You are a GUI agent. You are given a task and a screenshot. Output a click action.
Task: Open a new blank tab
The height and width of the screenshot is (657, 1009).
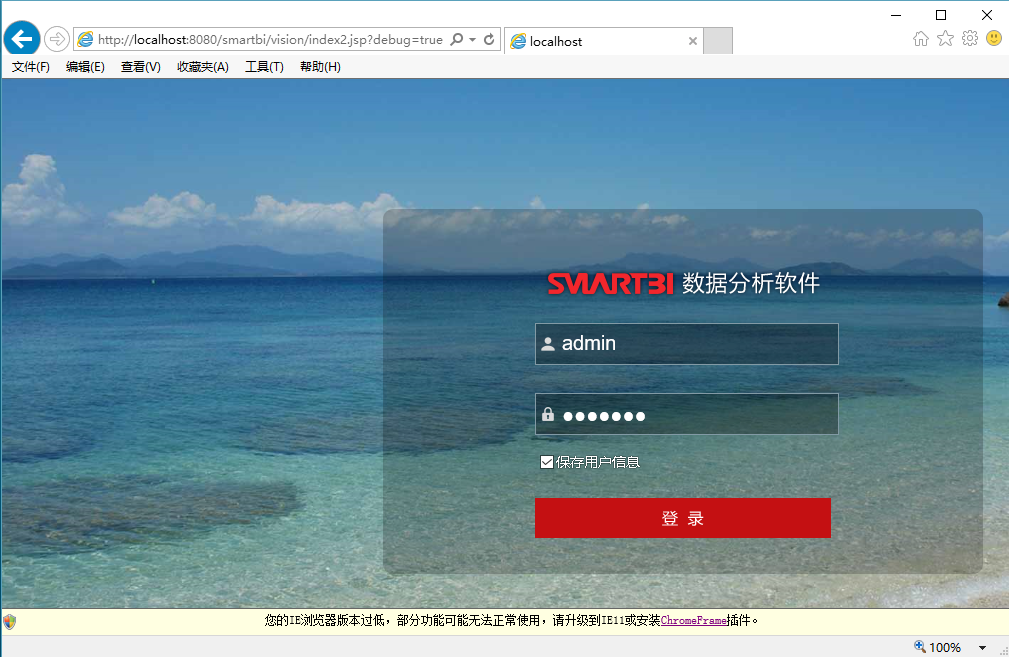click(717, 41)
